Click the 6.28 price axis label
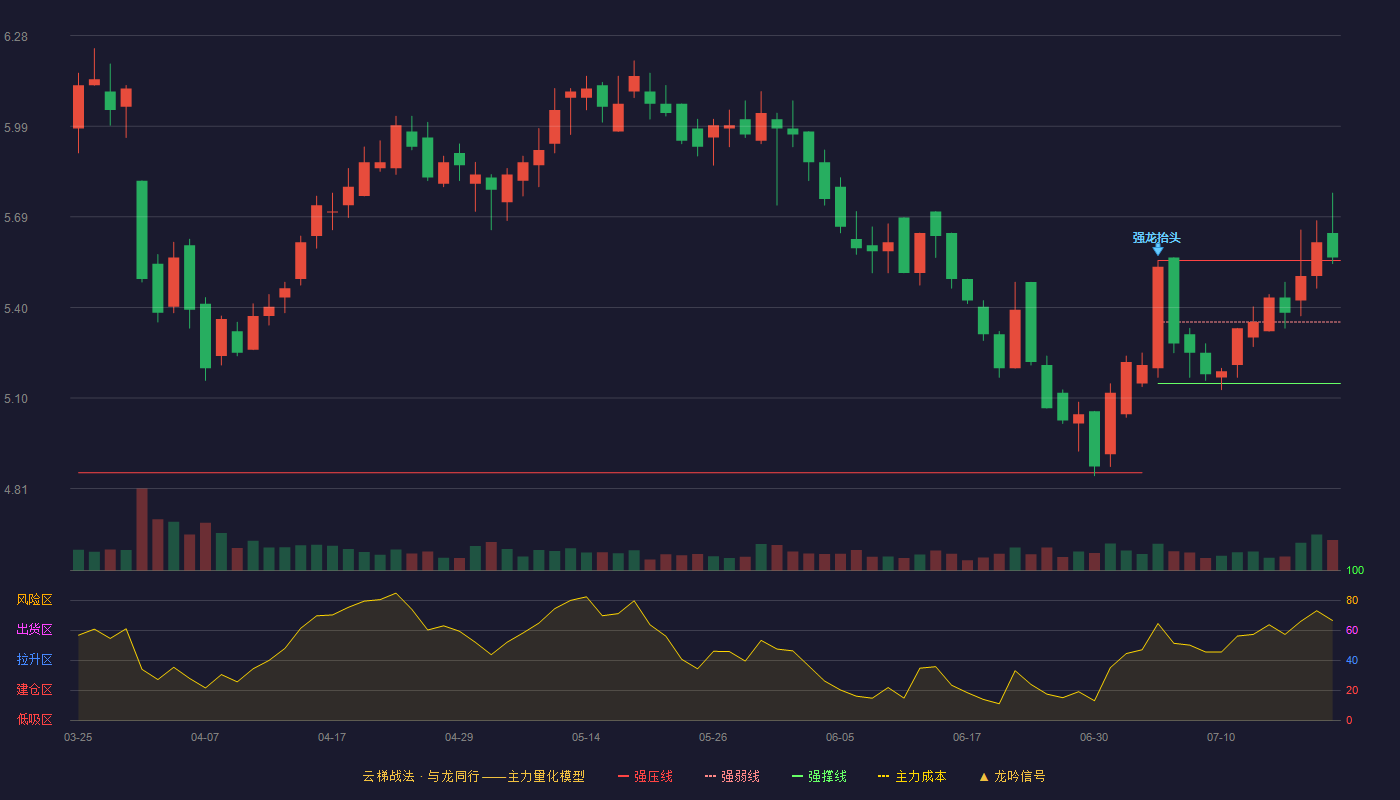 [16, 37]
